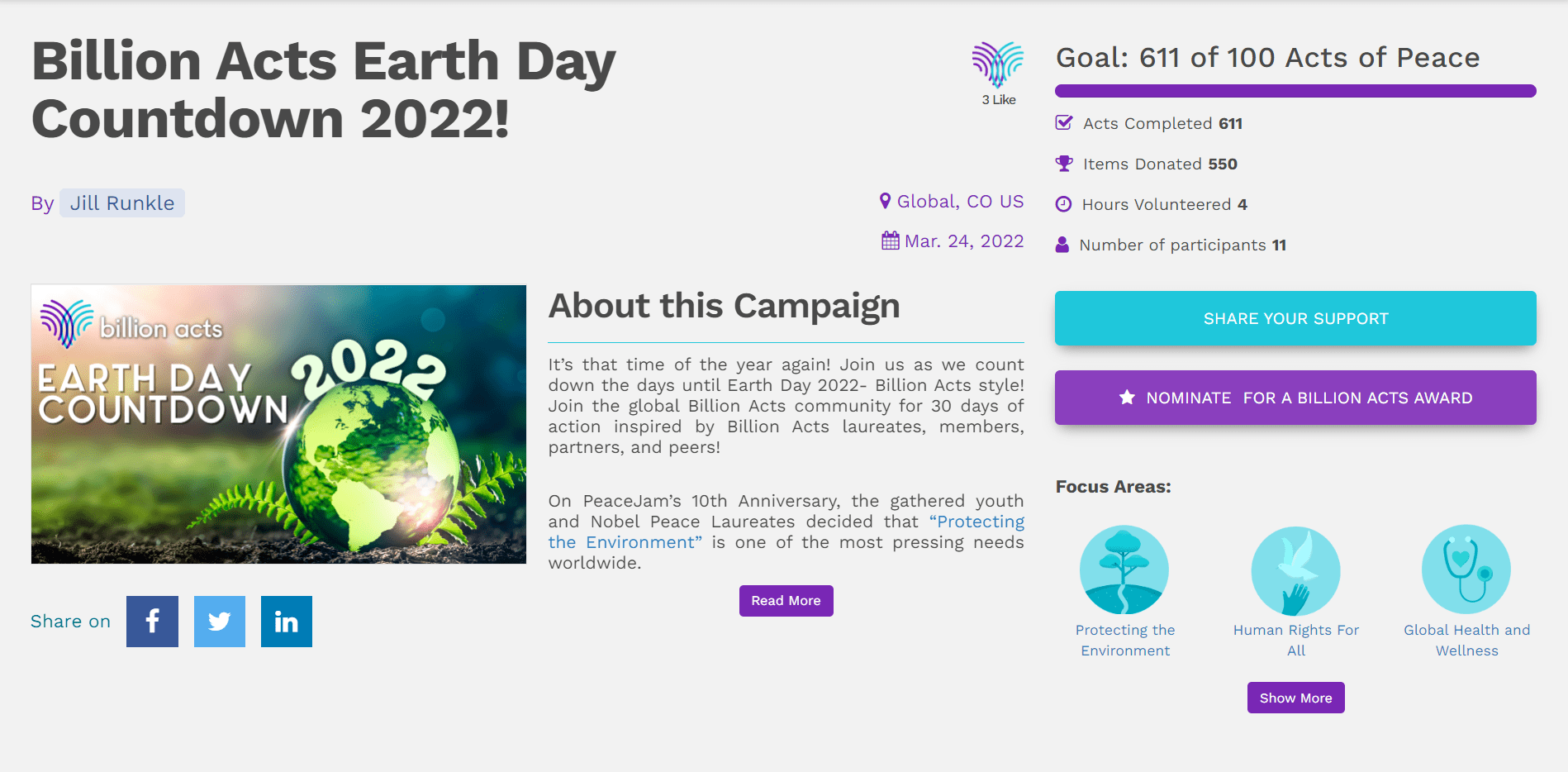Click the location pin icon
Screen dimensions: 1568x772
coord(885,201)
